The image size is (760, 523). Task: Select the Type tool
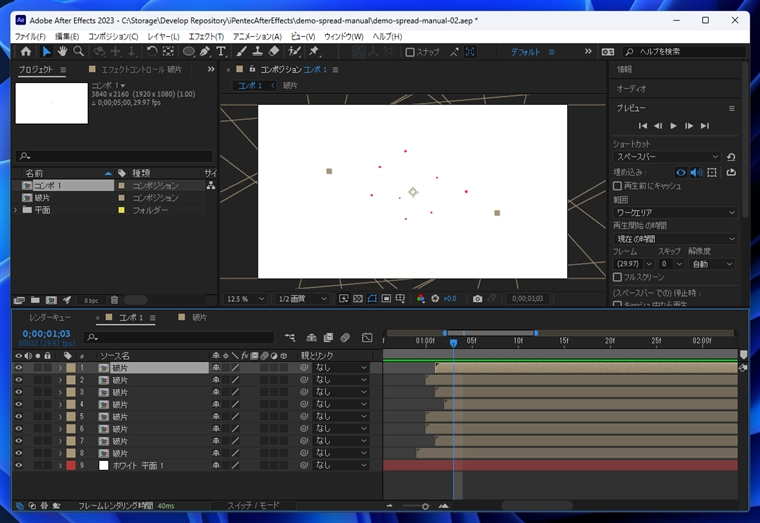[221, 51]
